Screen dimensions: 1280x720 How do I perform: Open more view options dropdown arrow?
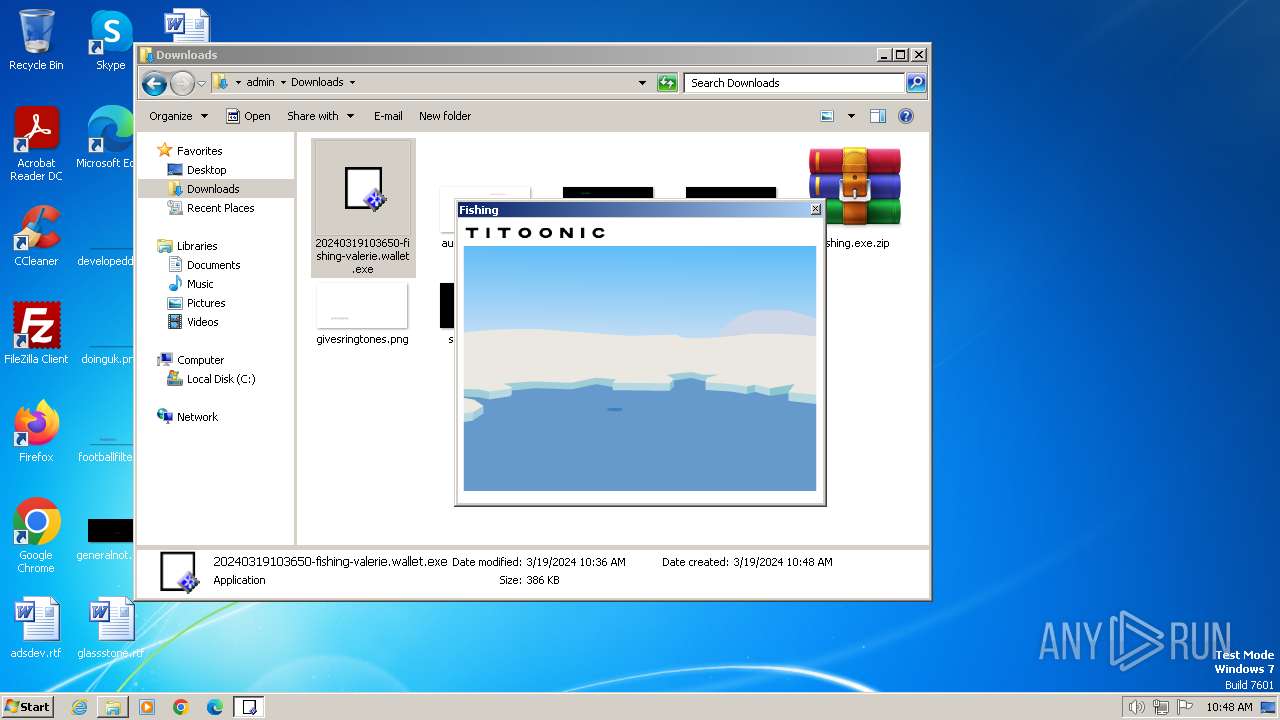(851, 116)
